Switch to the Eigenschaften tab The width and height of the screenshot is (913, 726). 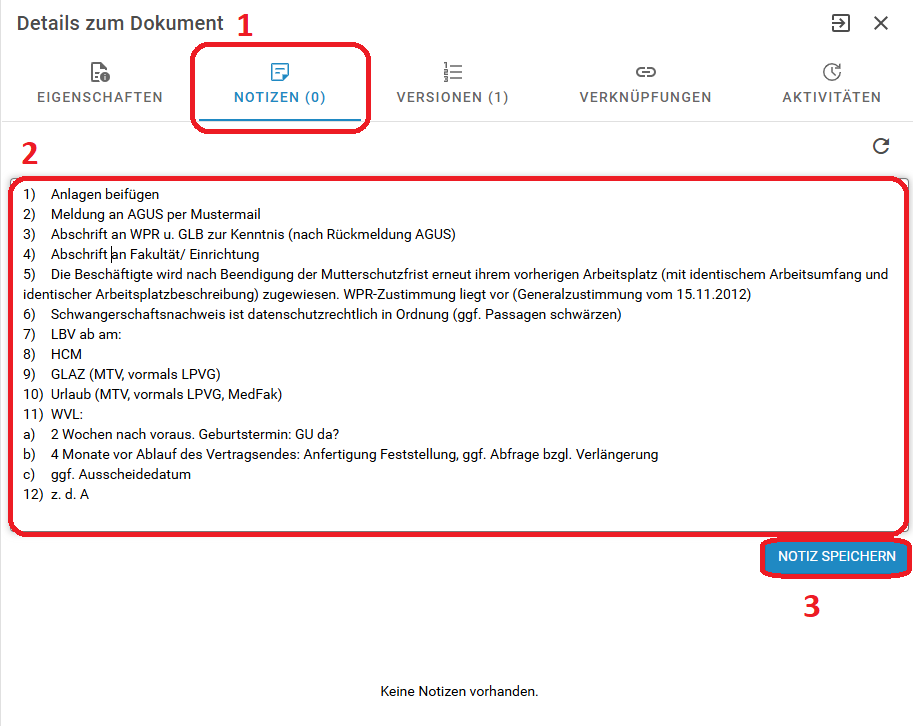(99, 97)
